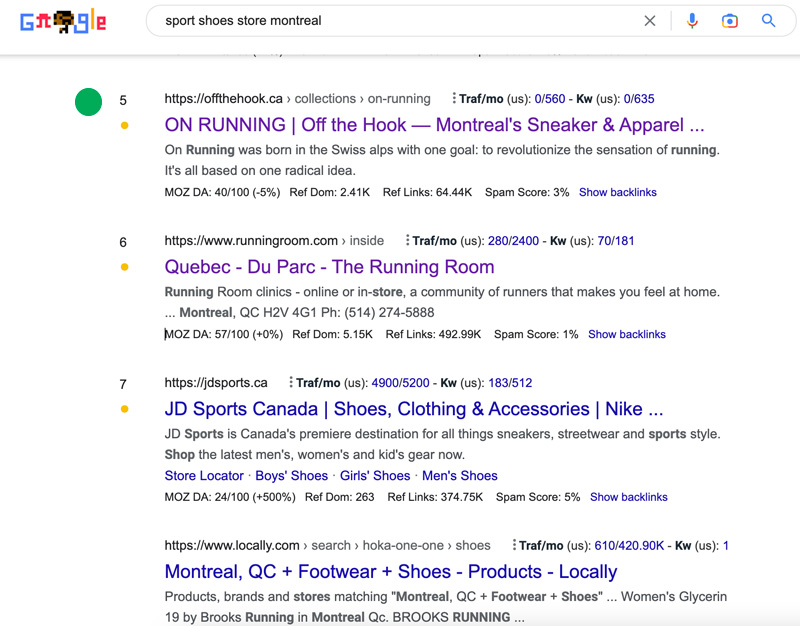Click 'Spam Score: 3%' metric

pyautogui.click(x=527, y=192)
